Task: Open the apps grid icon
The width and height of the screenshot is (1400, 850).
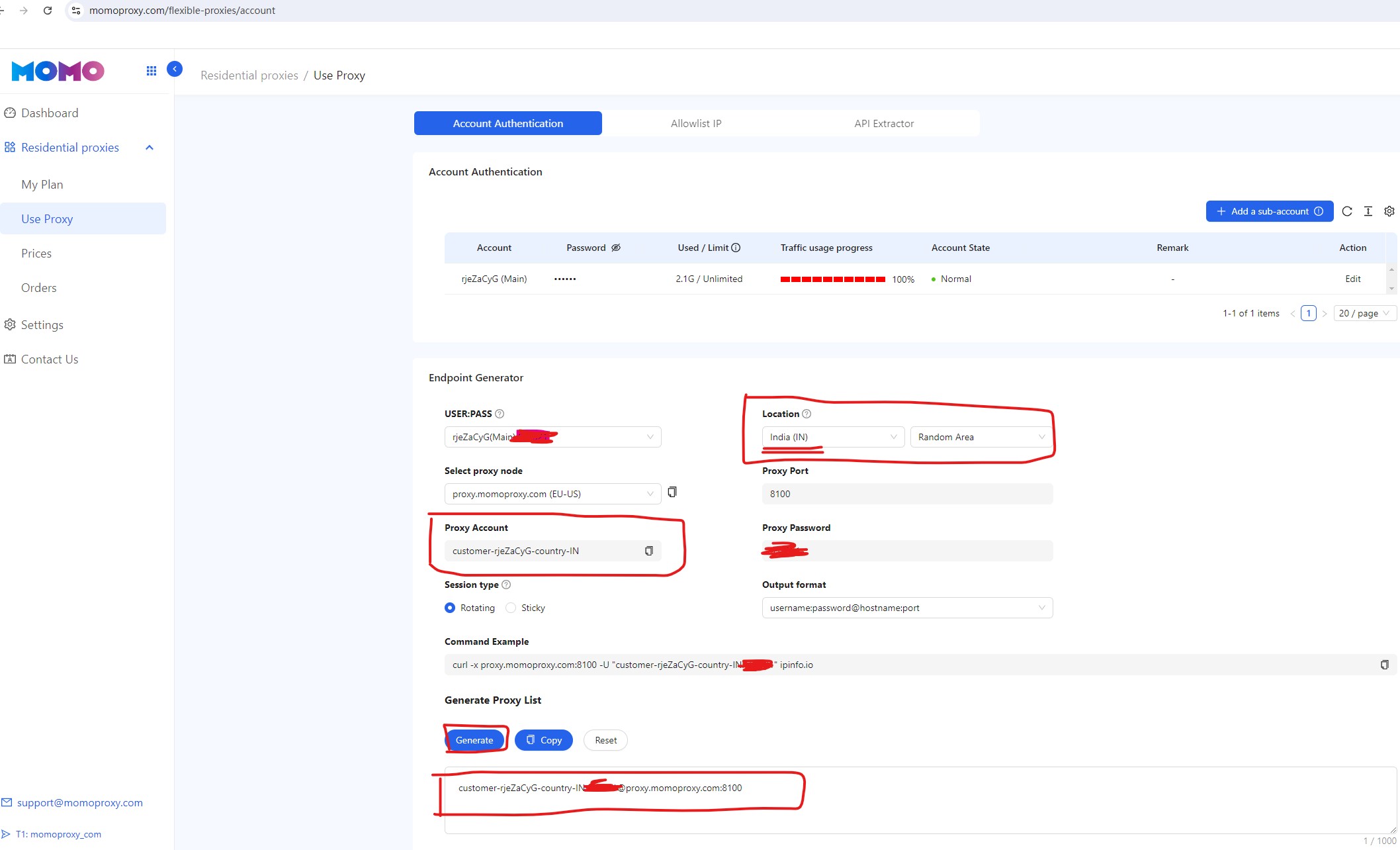Action: click(152, 71)
